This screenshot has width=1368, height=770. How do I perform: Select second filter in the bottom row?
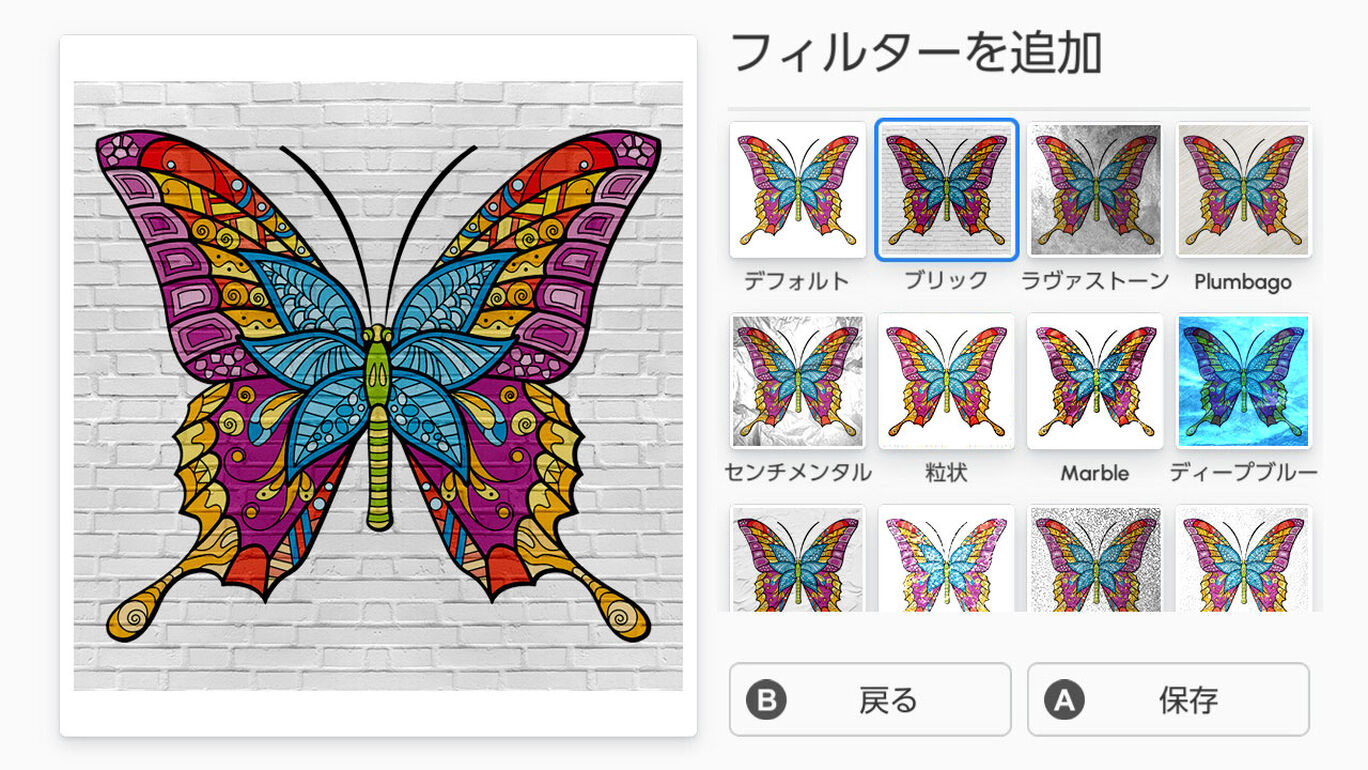[946, 558]
